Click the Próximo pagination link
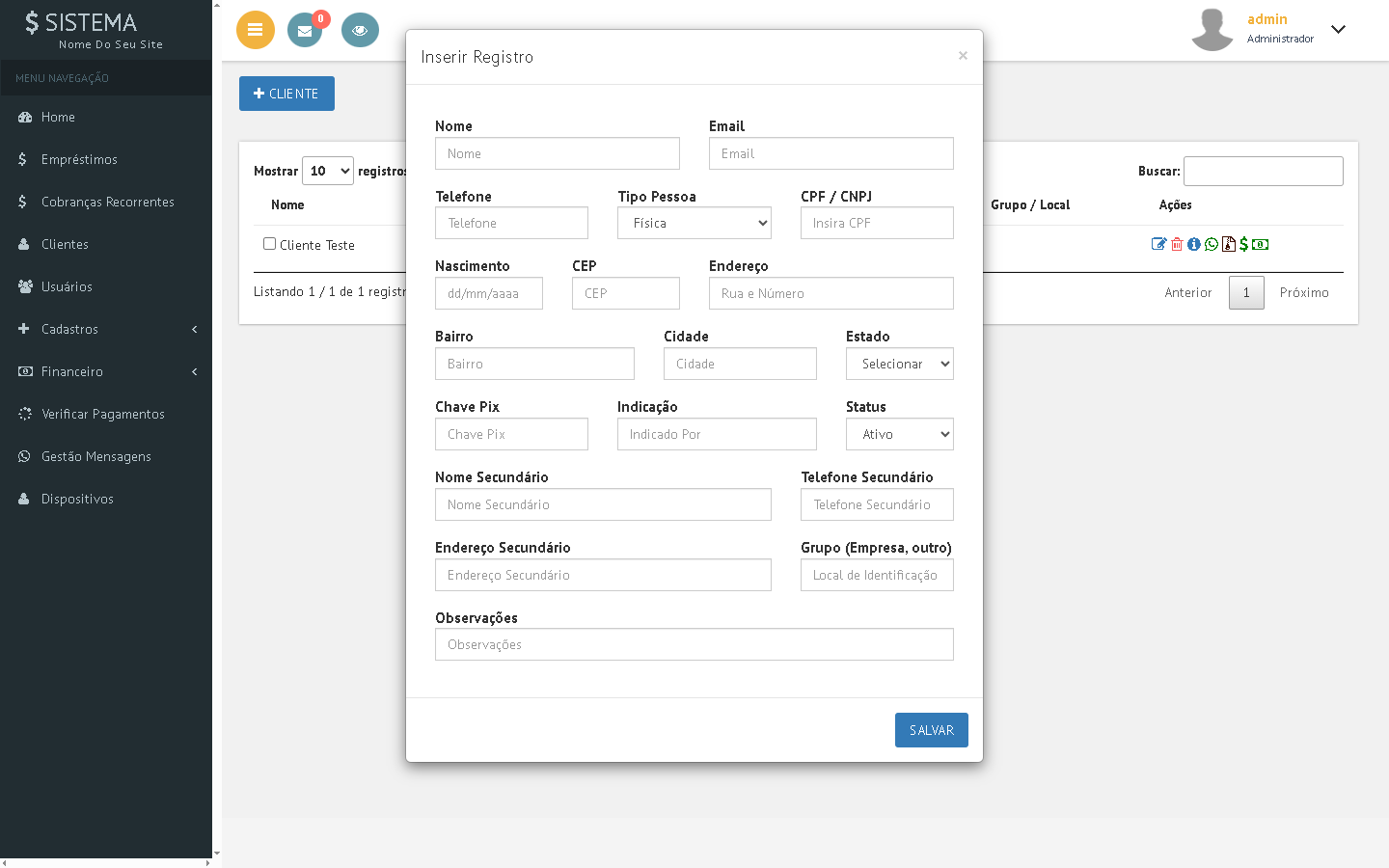Viewport: 1389px width, 868px height. point(1304,292)
